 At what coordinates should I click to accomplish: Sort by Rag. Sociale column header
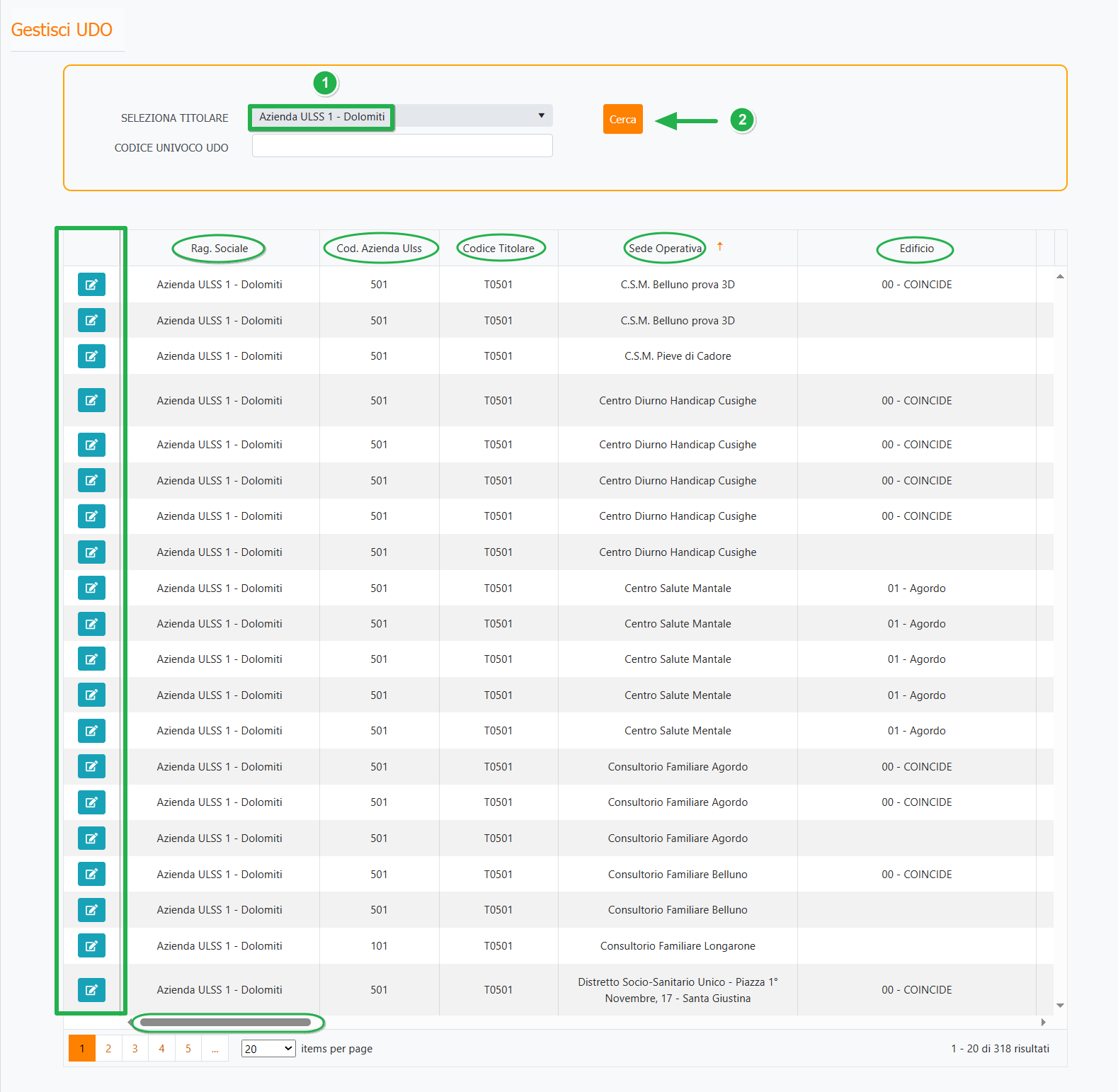click(219, 249)
